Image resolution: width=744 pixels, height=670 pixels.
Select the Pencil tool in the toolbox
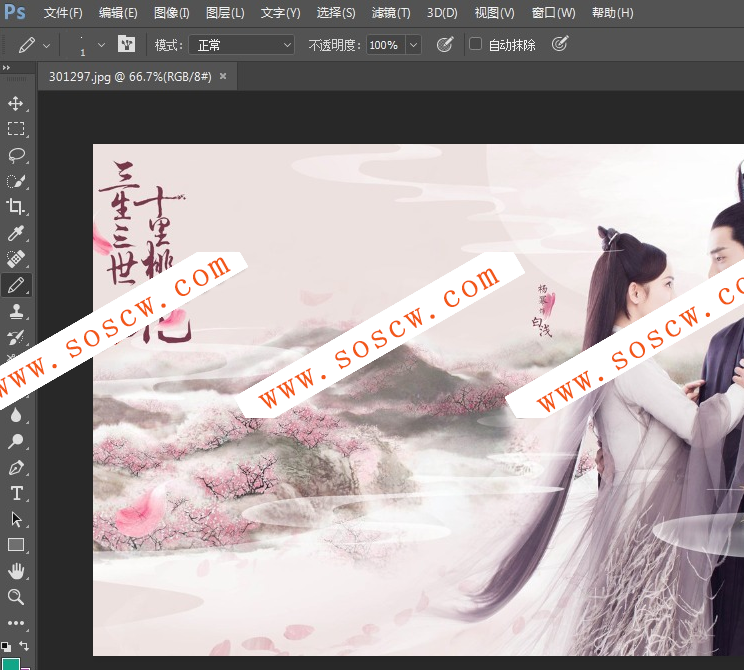coord(16,285)
